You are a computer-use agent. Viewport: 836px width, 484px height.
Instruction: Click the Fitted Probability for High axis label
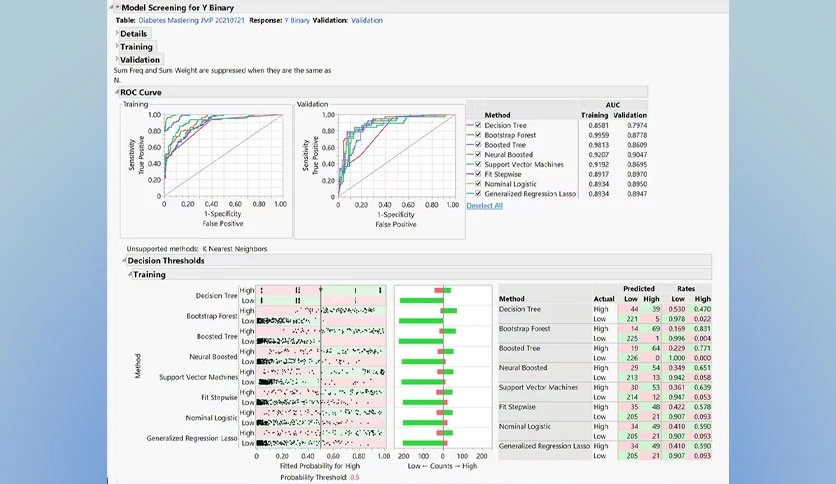coord(320,466)
